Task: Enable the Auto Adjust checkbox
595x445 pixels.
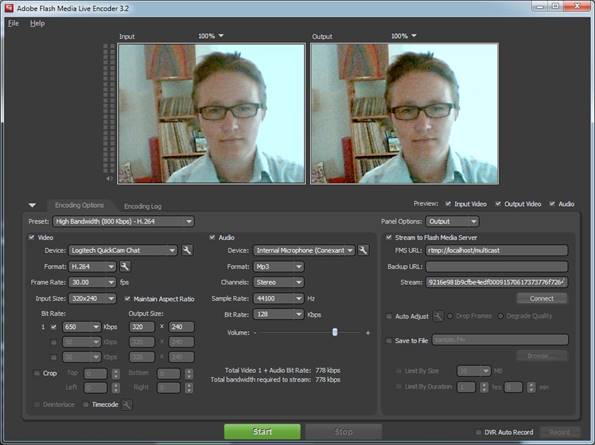Action: (x=389, y=316)
